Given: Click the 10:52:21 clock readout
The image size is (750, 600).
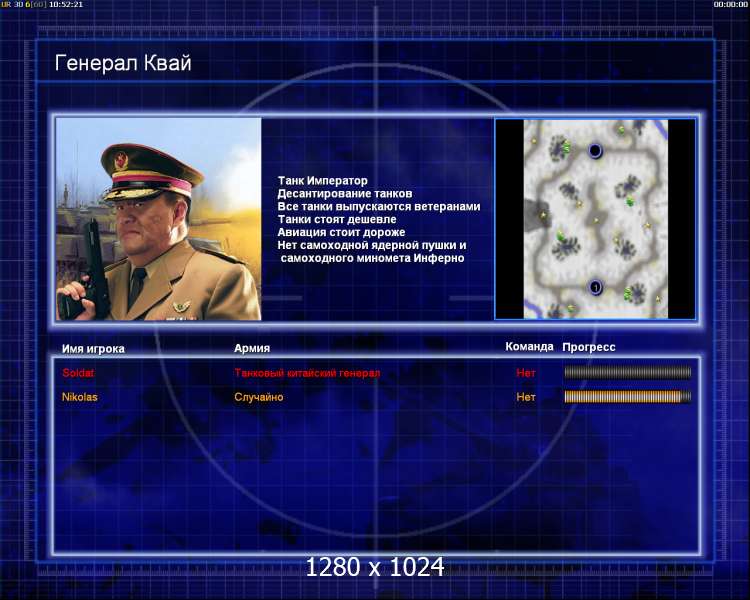Looking at the screenshot, I should 66,4.
